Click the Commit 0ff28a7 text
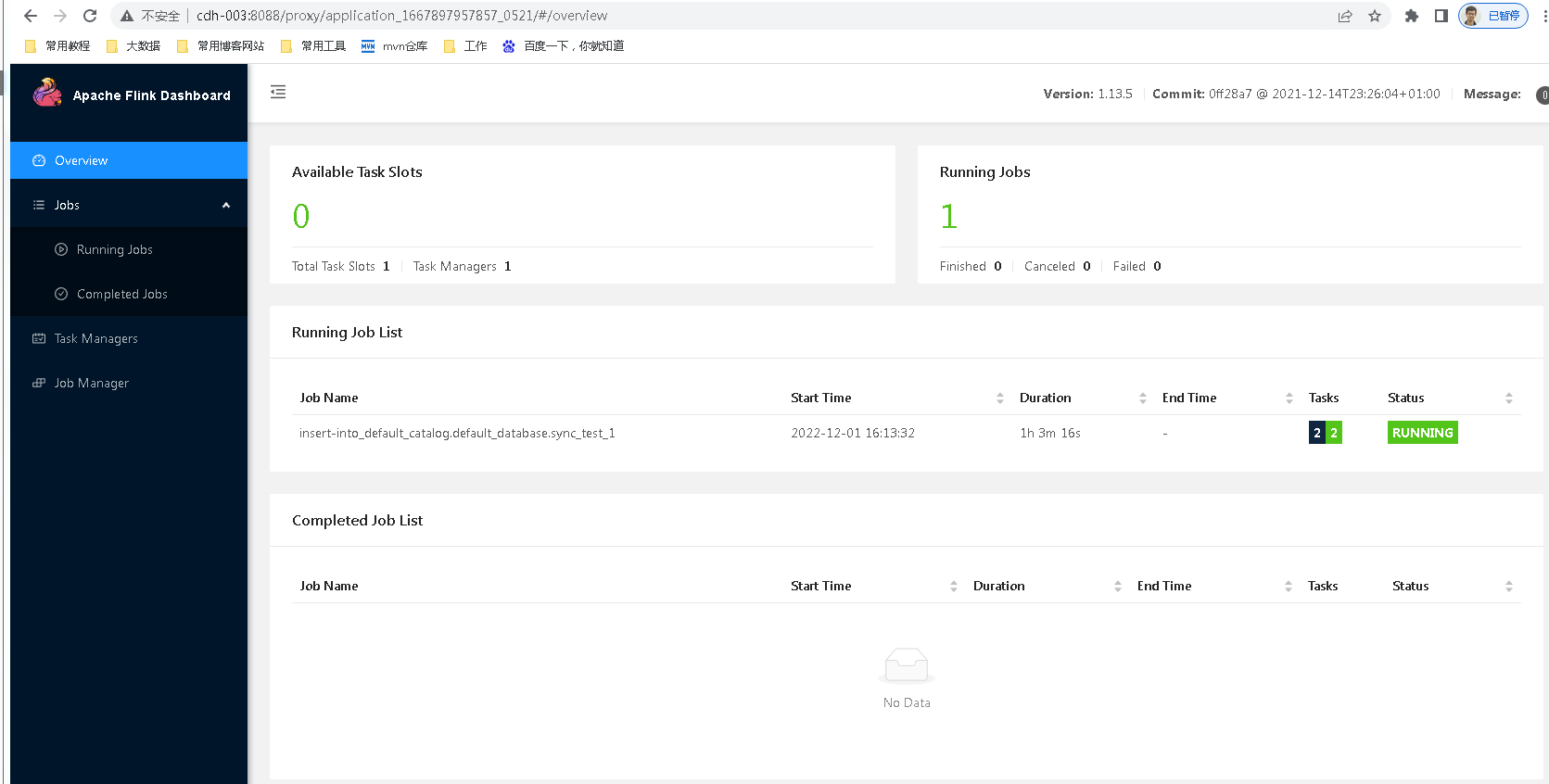This screenshot has width=1549, height=784. tap(1296, 94)
